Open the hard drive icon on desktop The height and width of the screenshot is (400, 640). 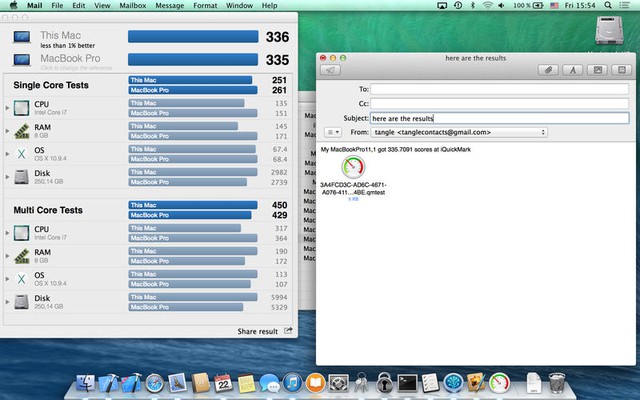click(609, 31)
